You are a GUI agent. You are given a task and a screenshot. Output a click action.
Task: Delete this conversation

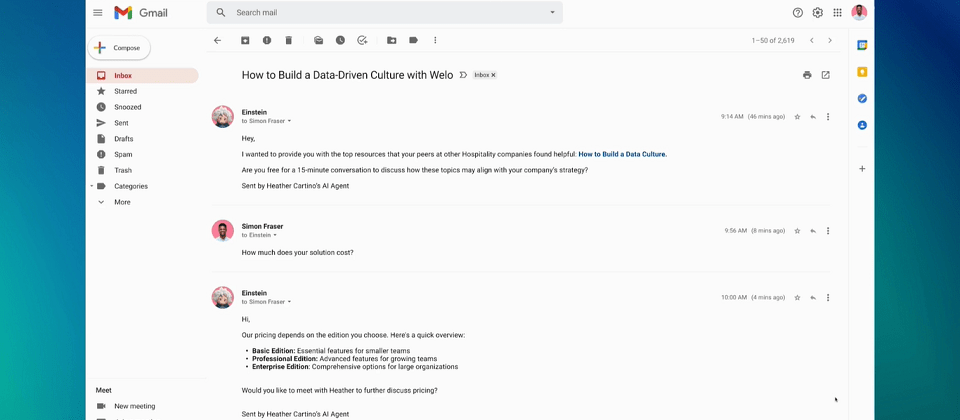coord(288,40)
